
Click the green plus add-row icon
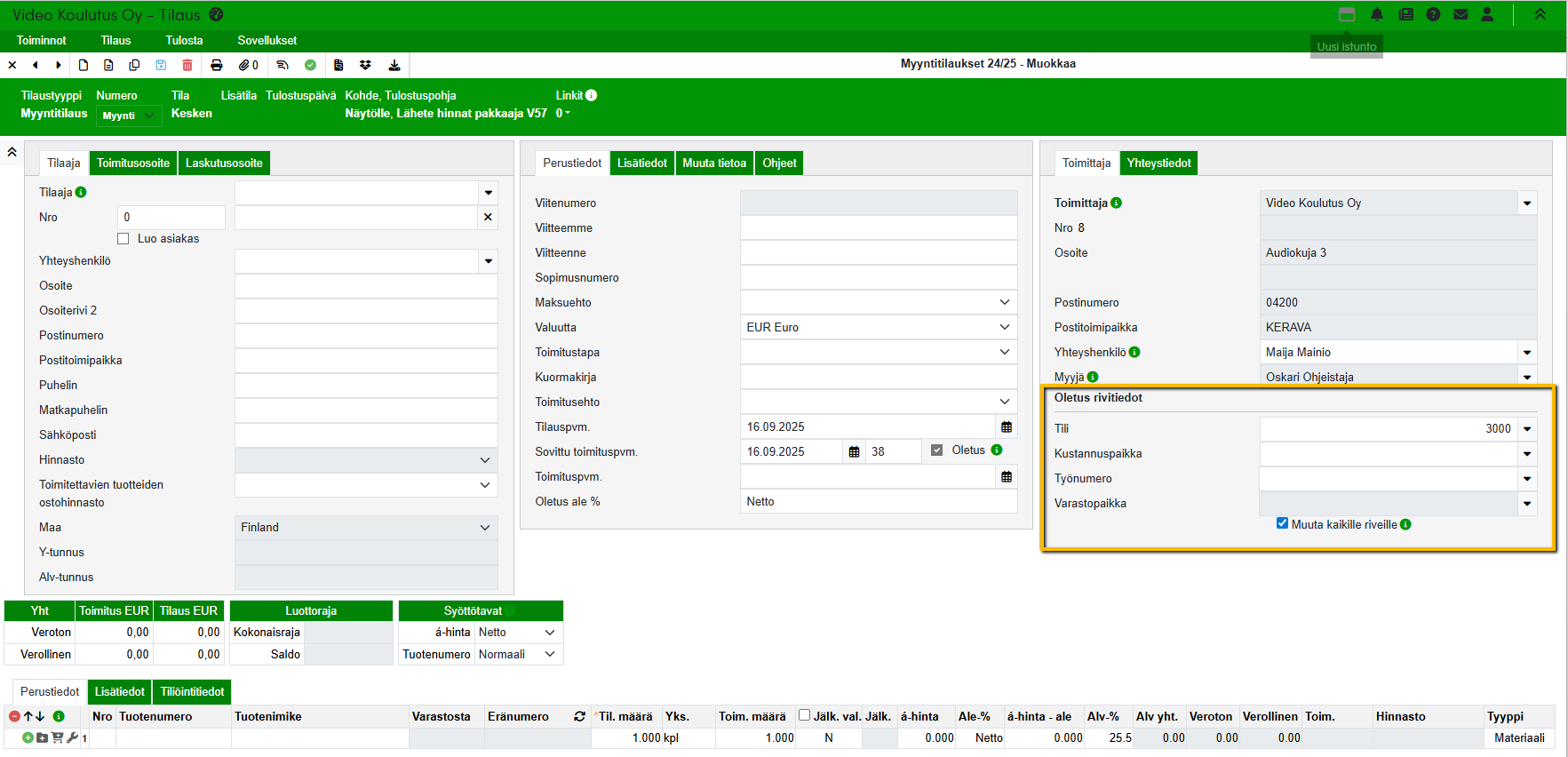pyautogui.click(x=28, y=737)
